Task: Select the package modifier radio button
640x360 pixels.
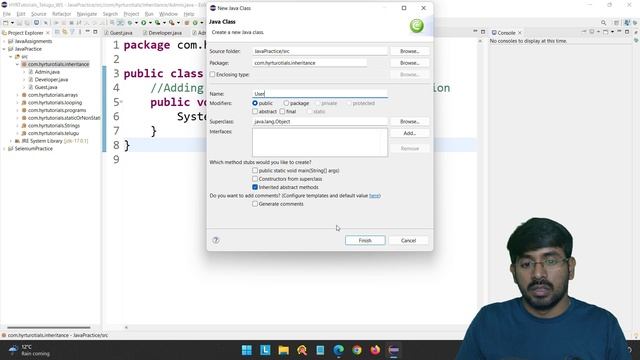Action: point(286,103)
